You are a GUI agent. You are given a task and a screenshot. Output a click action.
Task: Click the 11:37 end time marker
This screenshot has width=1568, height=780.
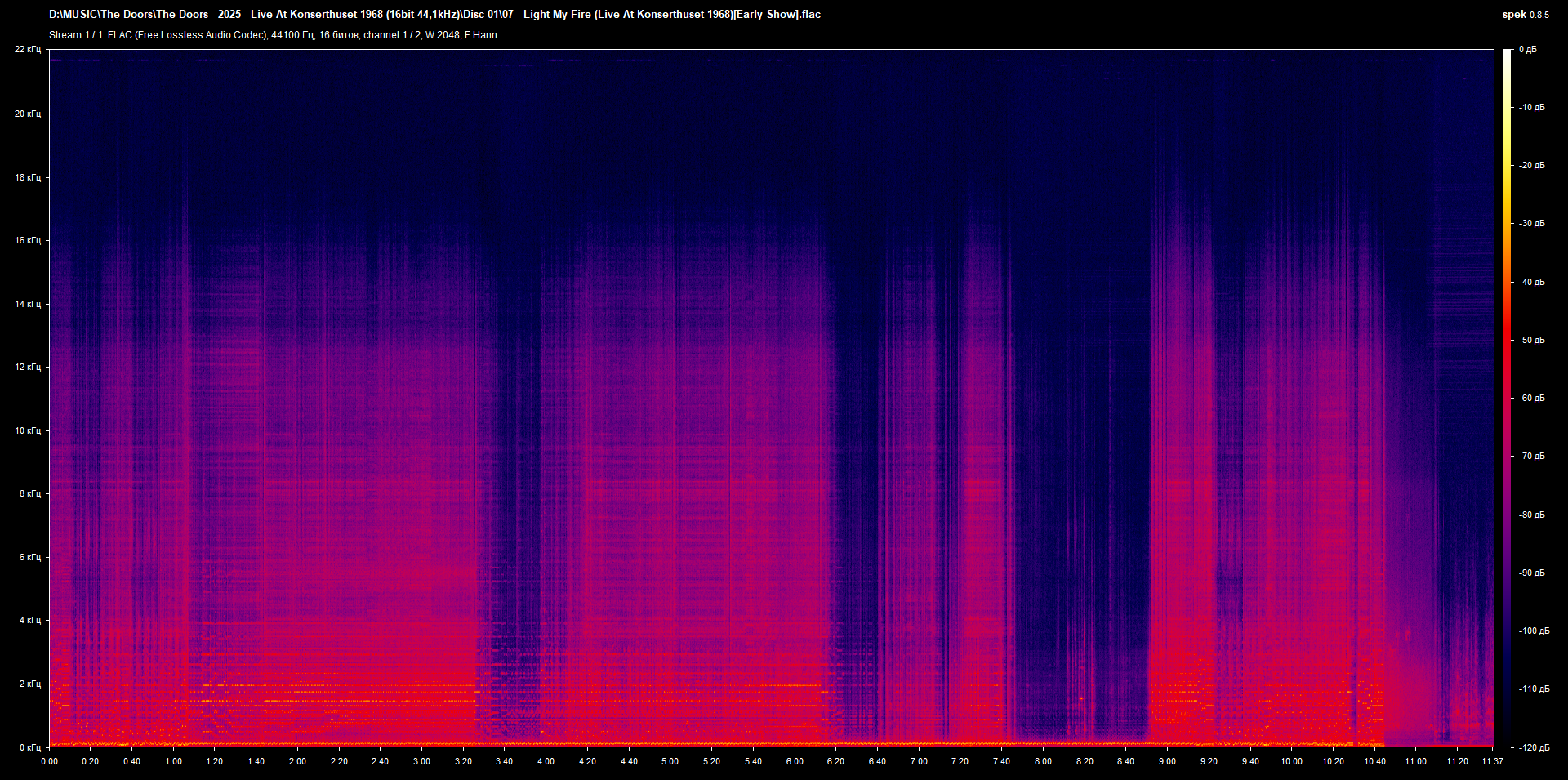point(1492,761)
